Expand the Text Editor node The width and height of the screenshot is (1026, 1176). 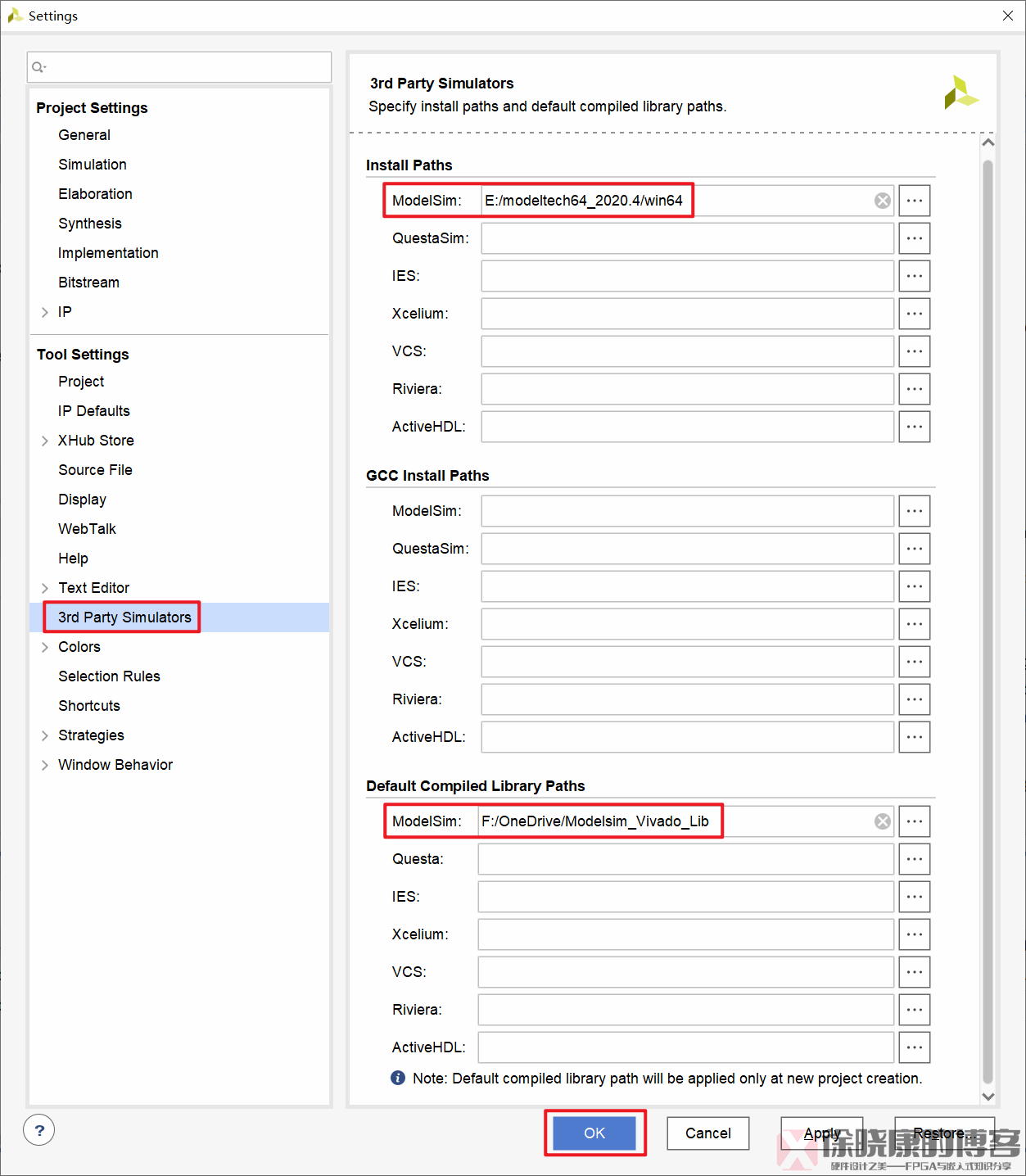pos(45,588)
